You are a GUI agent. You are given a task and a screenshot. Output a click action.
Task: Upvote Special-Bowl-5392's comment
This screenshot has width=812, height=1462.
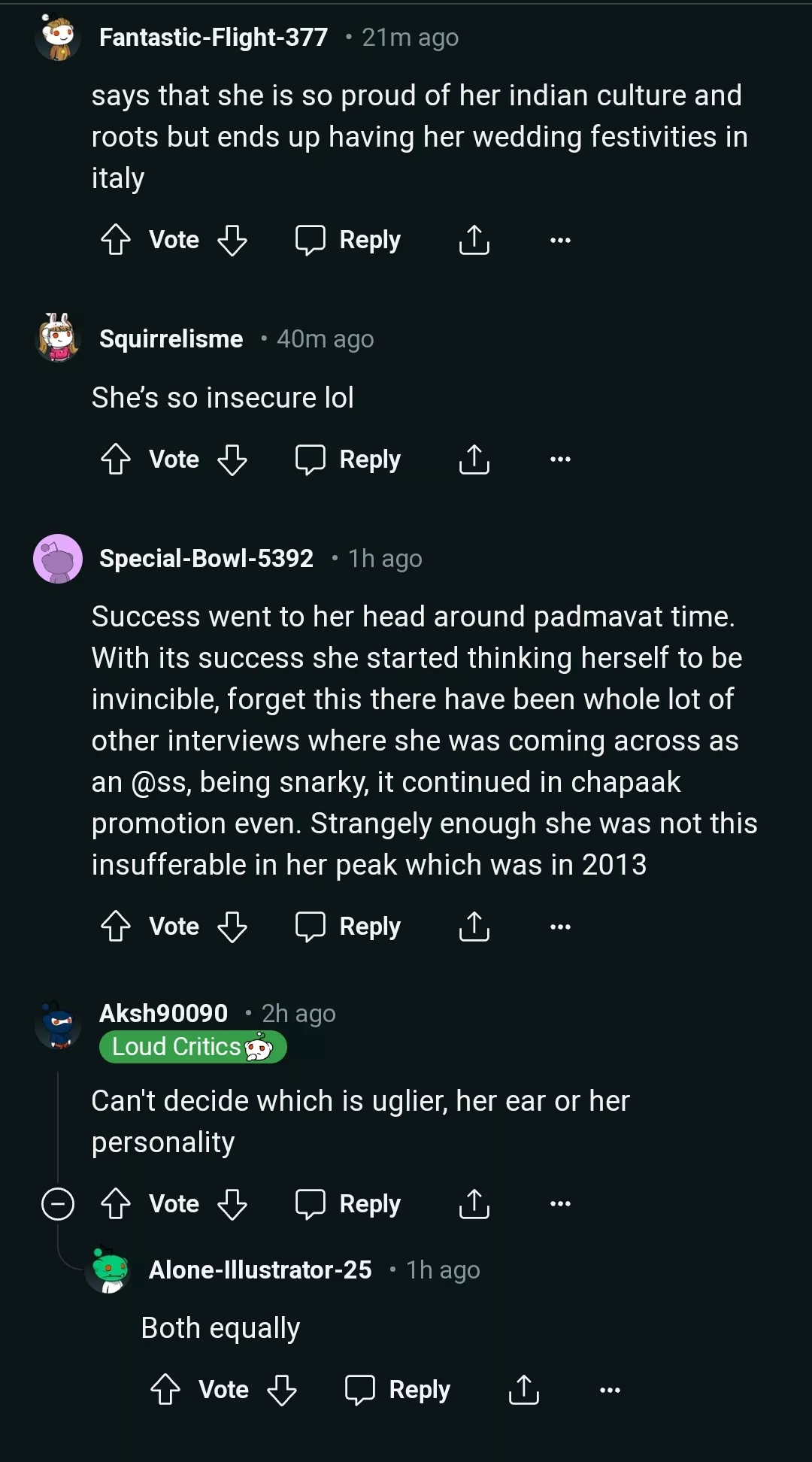pos(116,927)
